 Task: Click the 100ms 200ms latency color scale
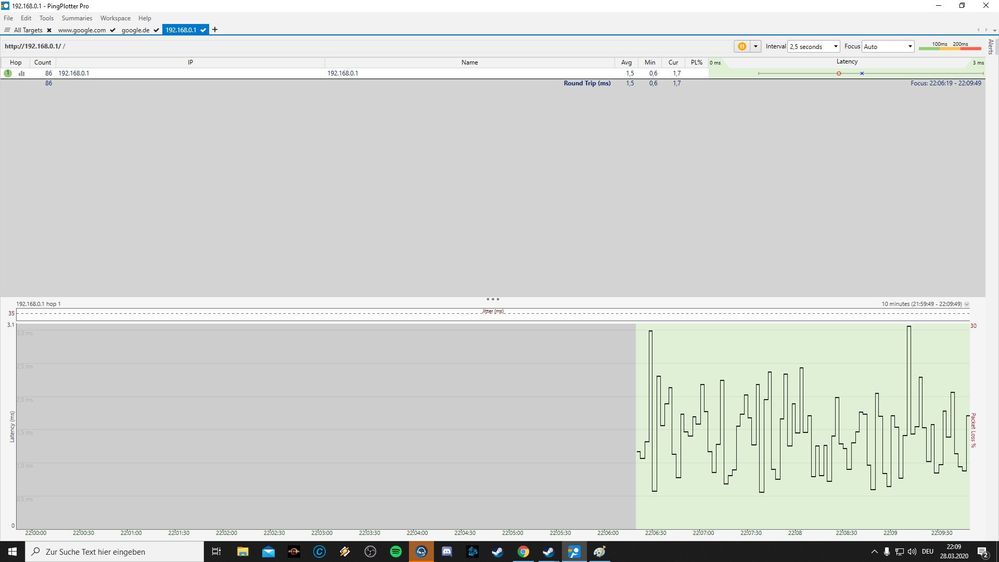pos(950,46)
